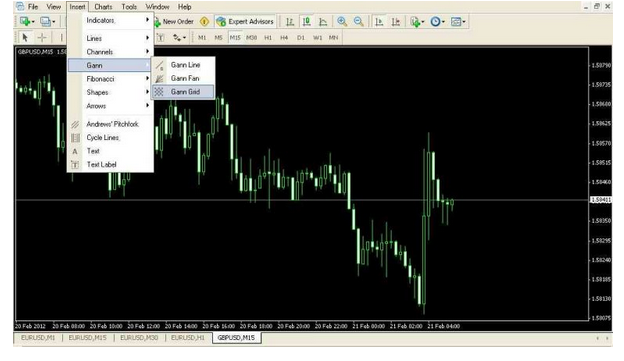Click the yellow MetaEditor diamond icon
The width and height of the screenshot is (624, 361).
[x=204, y=21]
